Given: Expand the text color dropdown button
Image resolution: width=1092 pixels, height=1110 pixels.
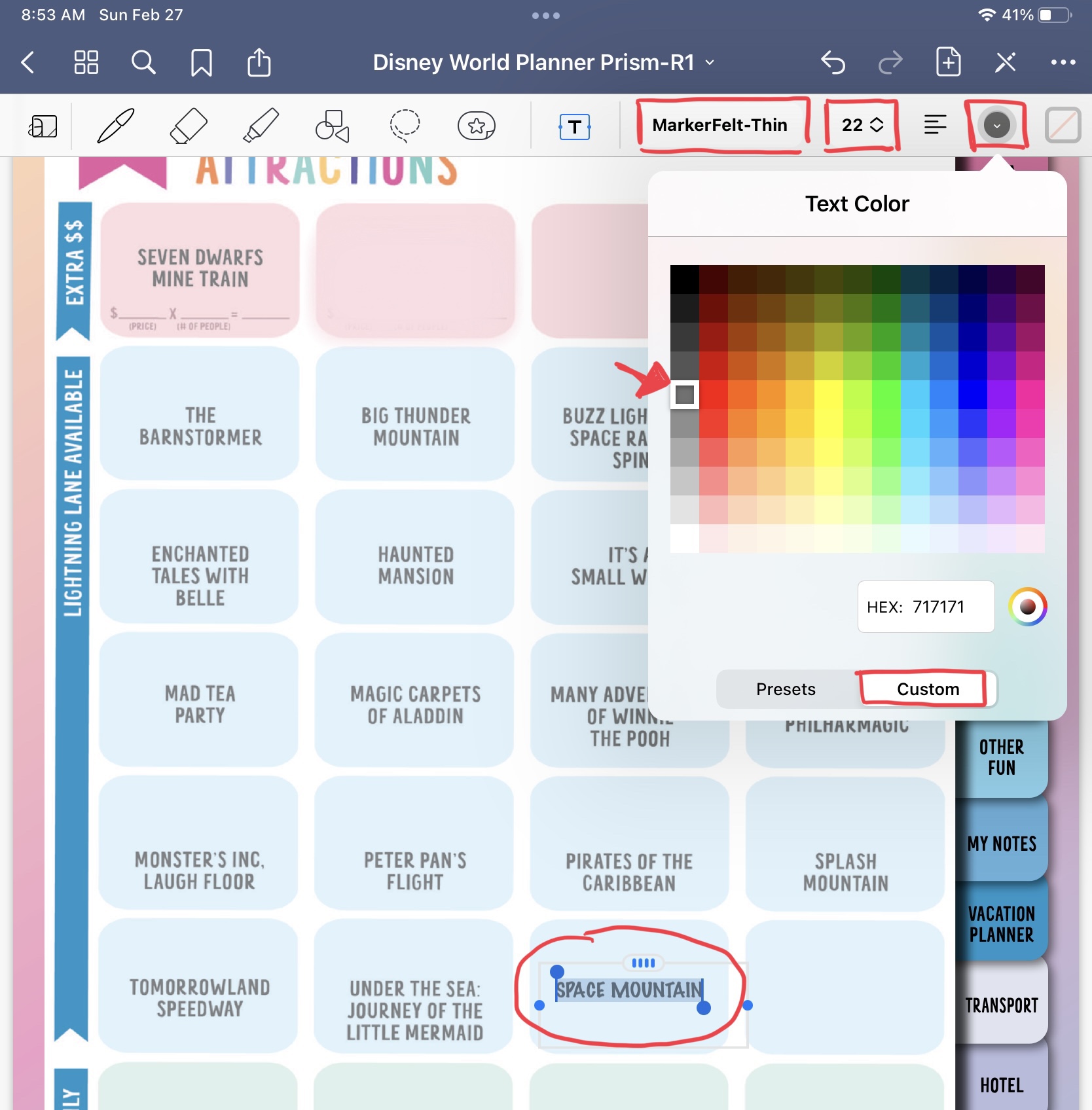Looking at the screenshot, I should point(996,125).
